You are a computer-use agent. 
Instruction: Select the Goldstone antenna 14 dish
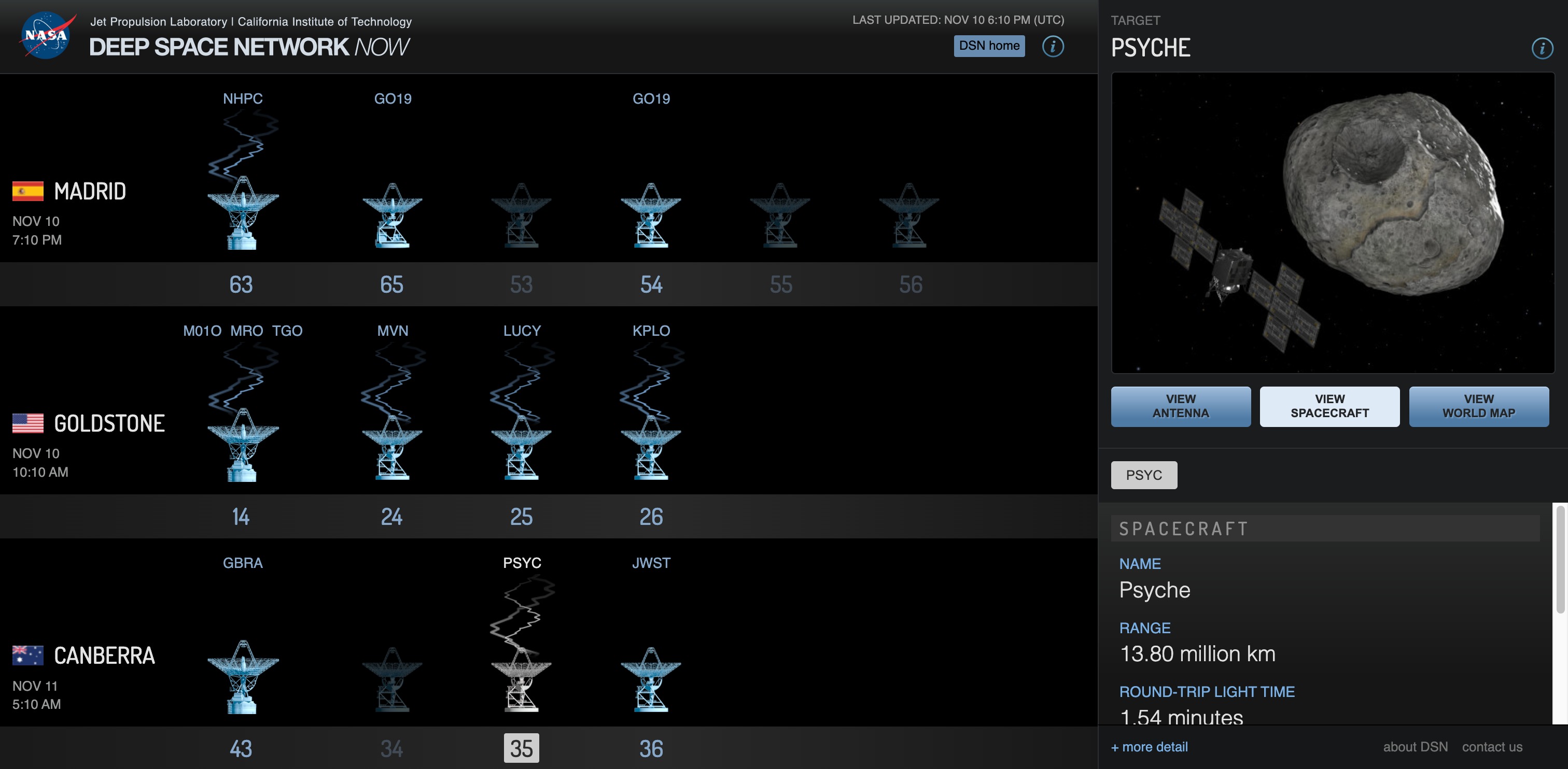(x=242, y=445)
